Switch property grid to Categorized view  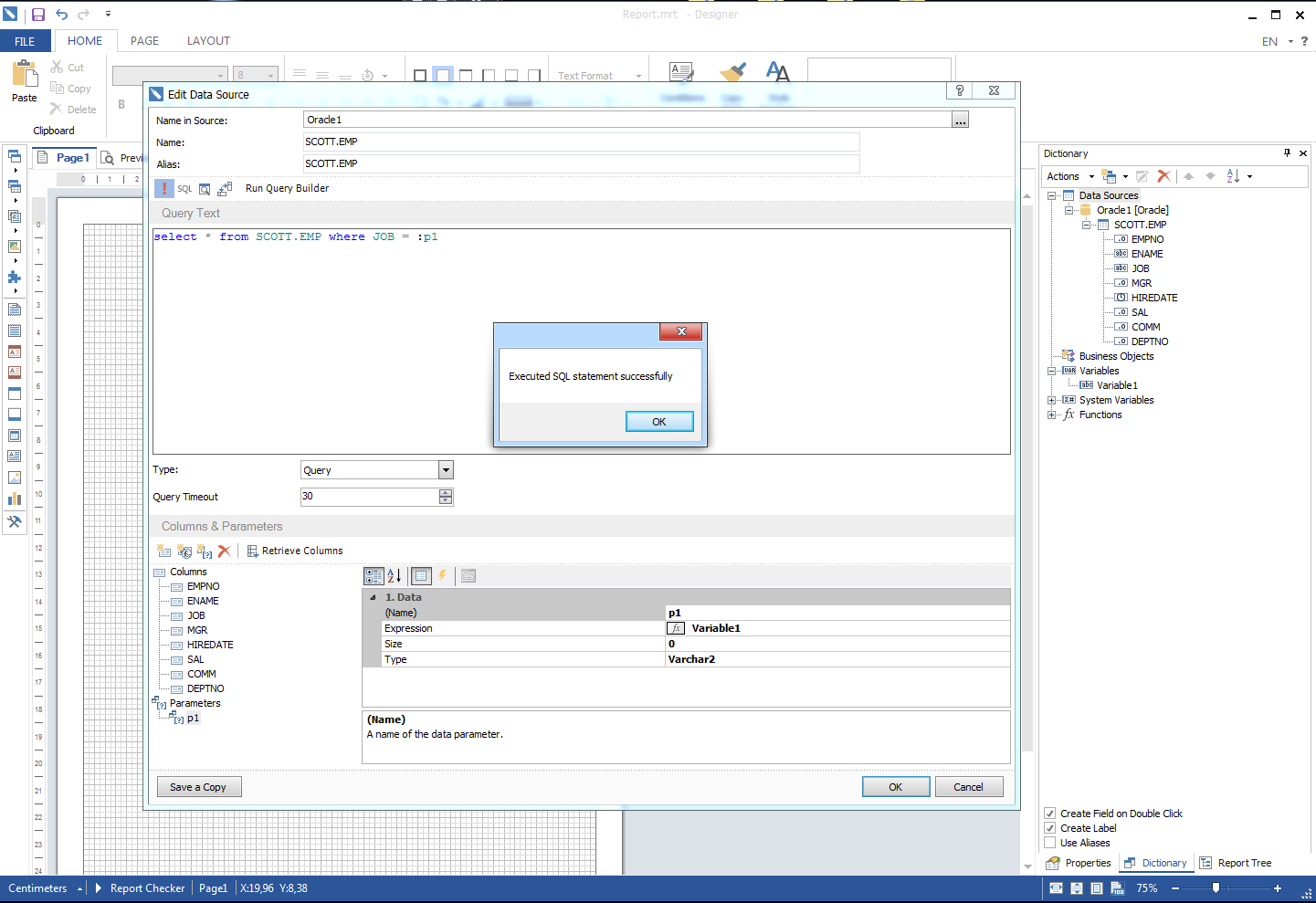374,576
